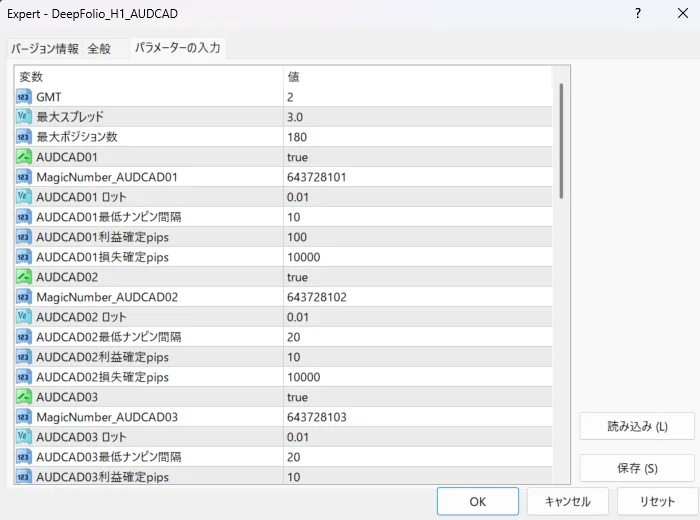Screen dimensions: 700x520
Task: Click the icon beside MagicNumber_AUDCAD02
Action: (x=24, y=297)
